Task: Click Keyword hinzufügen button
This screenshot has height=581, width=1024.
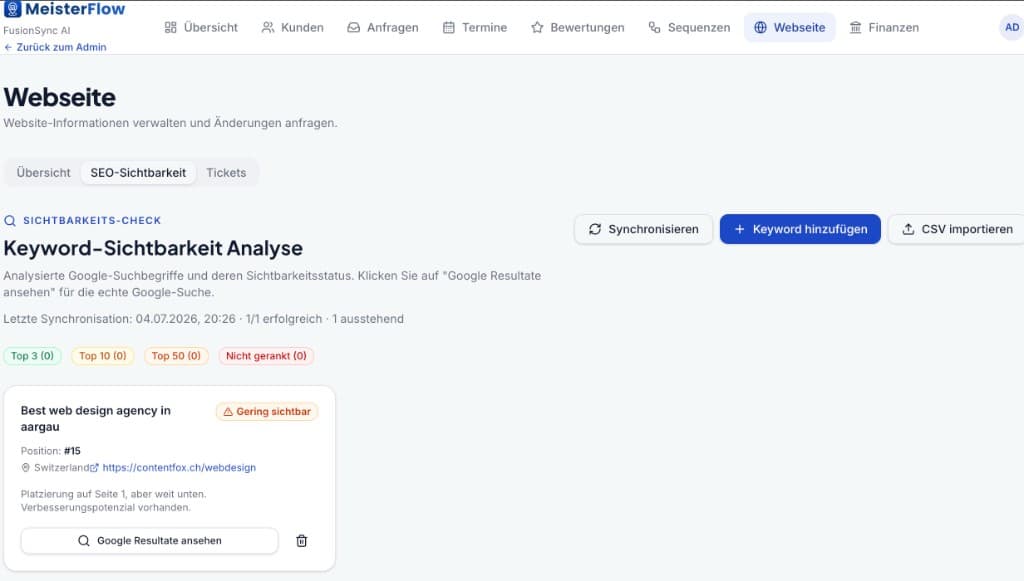Action: [x=800, y=229]
